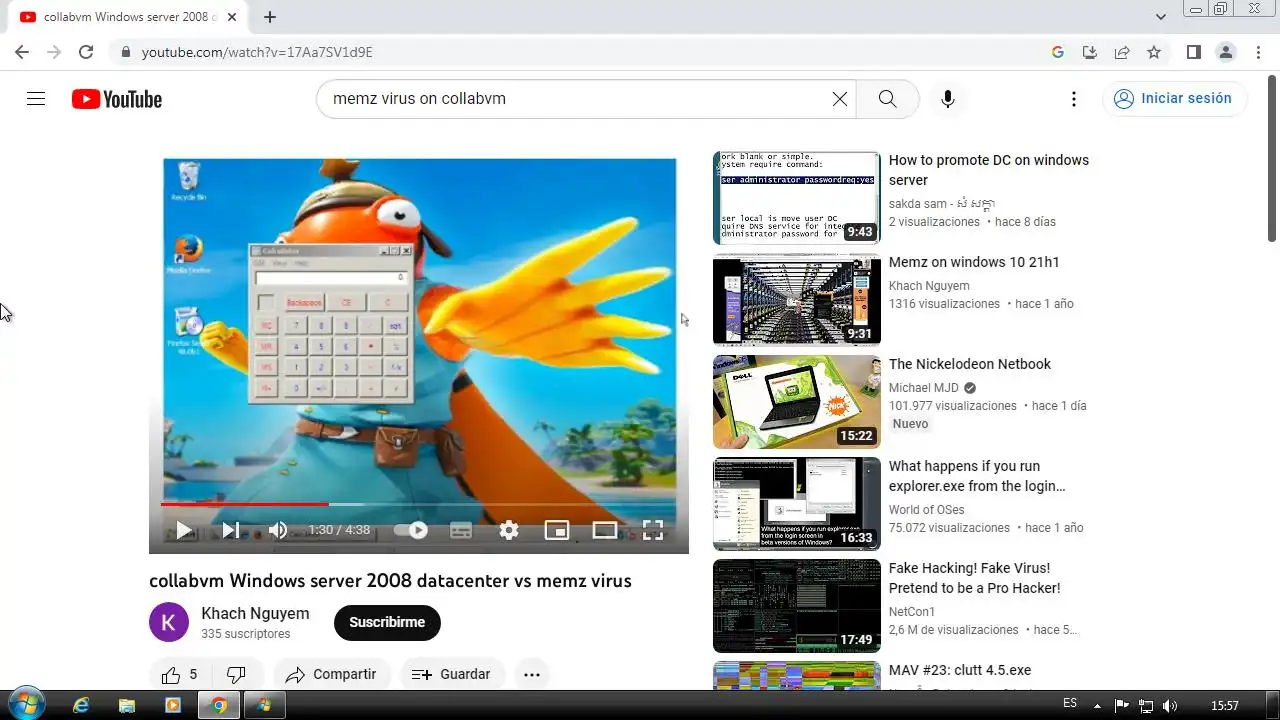Go to YouTube home via logo
1280x720 pixels.
pos(117,99)
